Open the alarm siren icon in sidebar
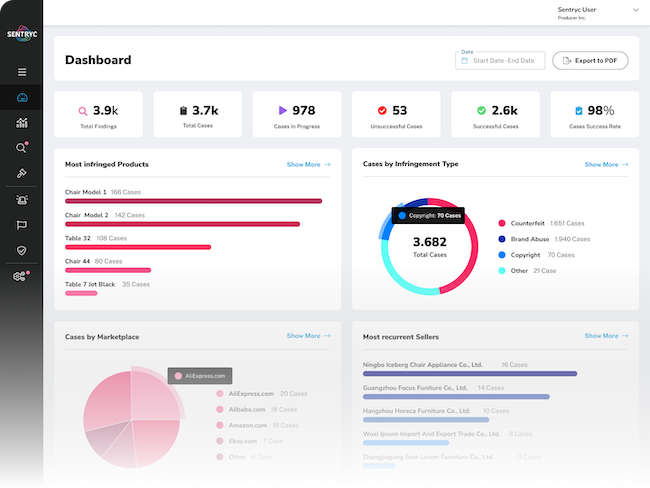 [x=22, y=199]
